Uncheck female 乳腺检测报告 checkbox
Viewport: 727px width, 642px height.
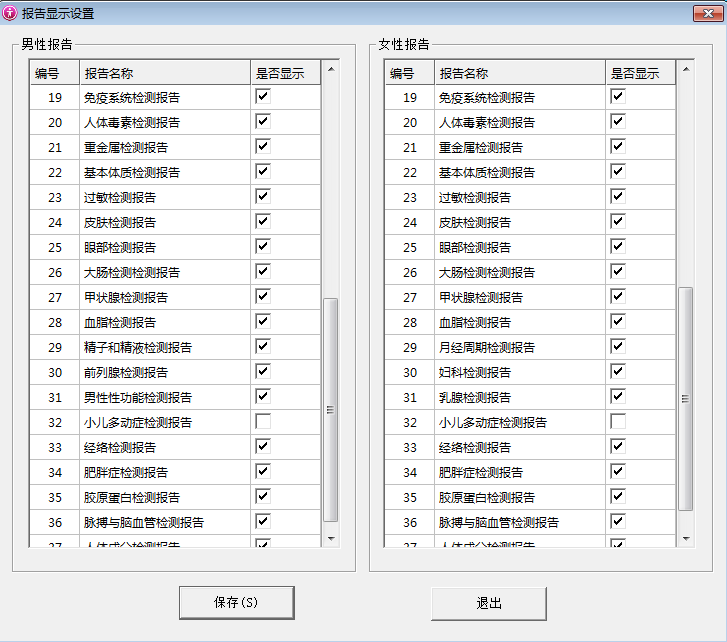(618, 396)
